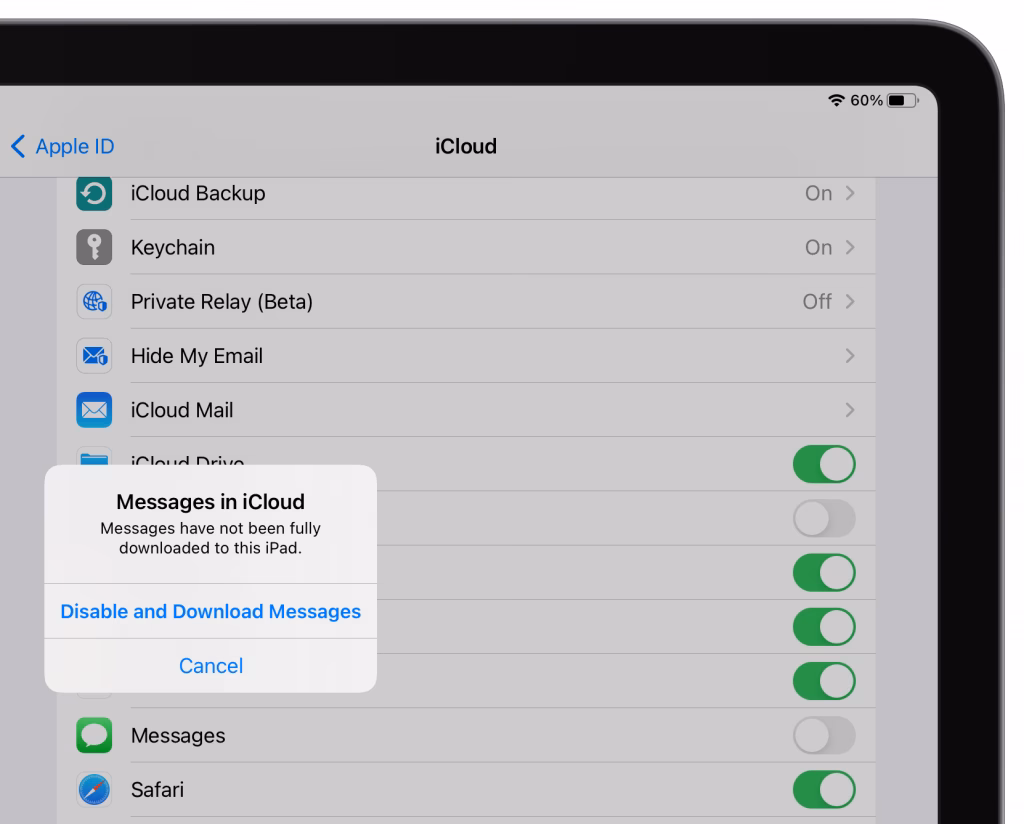Navigate back to Apple ID
Image resolution: width=1024 pixels, height=824 pixels.
(62, 146)
